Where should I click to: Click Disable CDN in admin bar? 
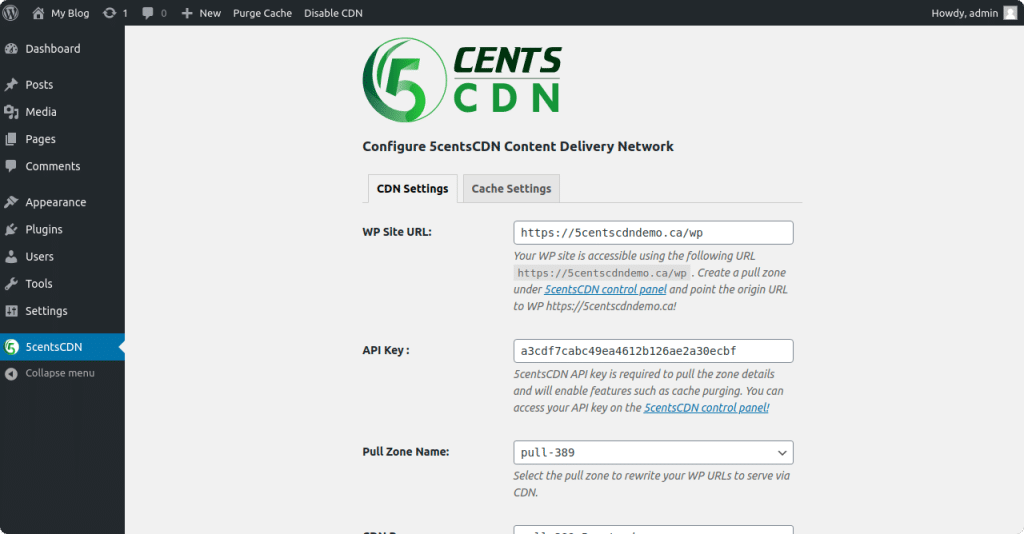(x=333, y=13)
